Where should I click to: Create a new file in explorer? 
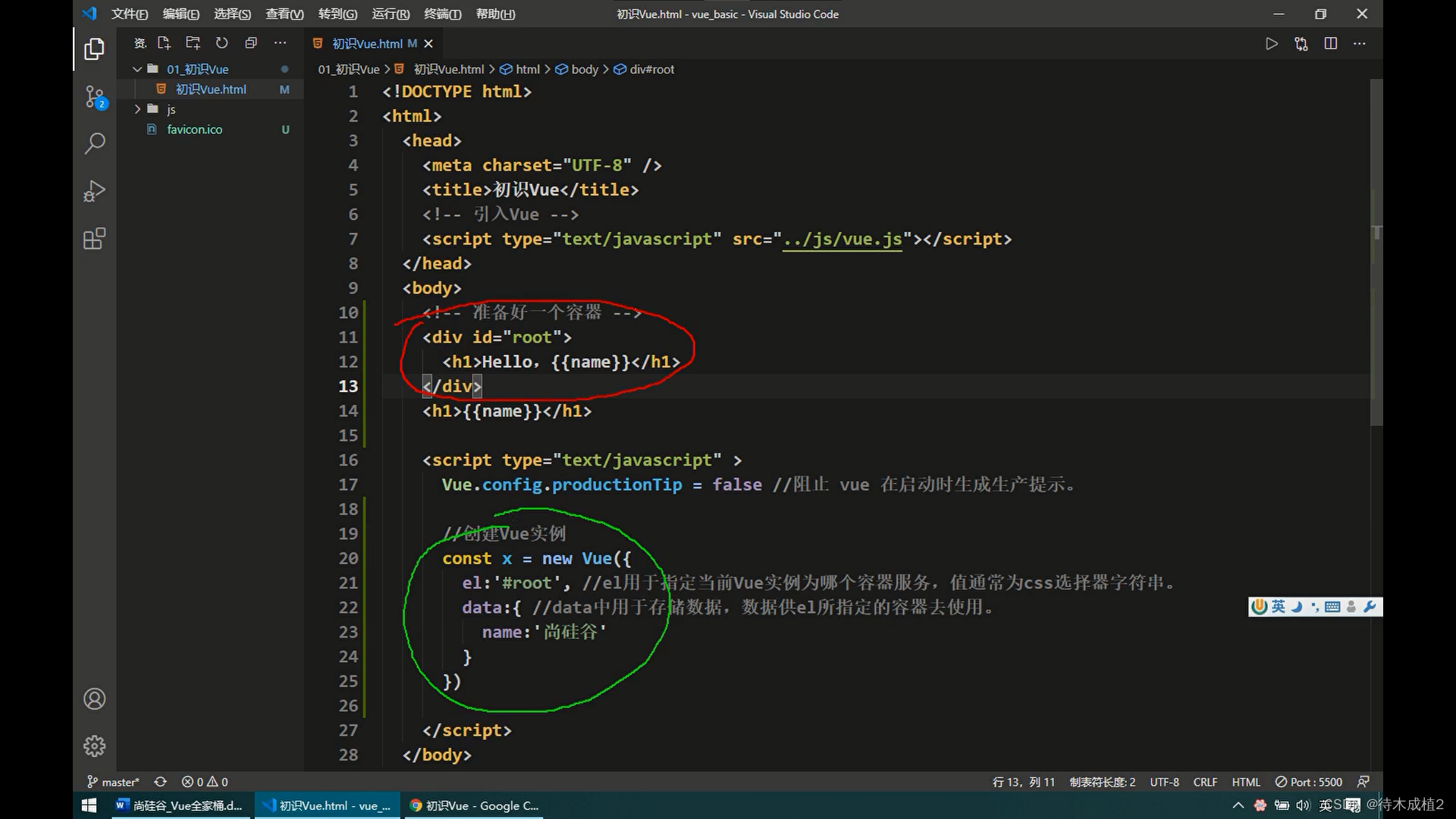[164, 43]
